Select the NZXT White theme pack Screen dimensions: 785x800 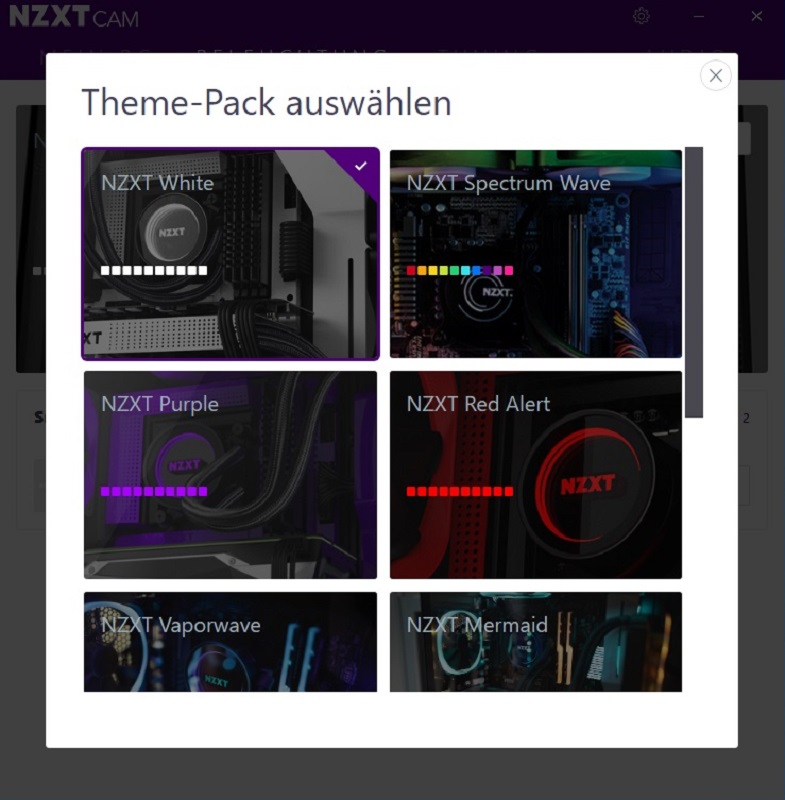coord(231,254)
